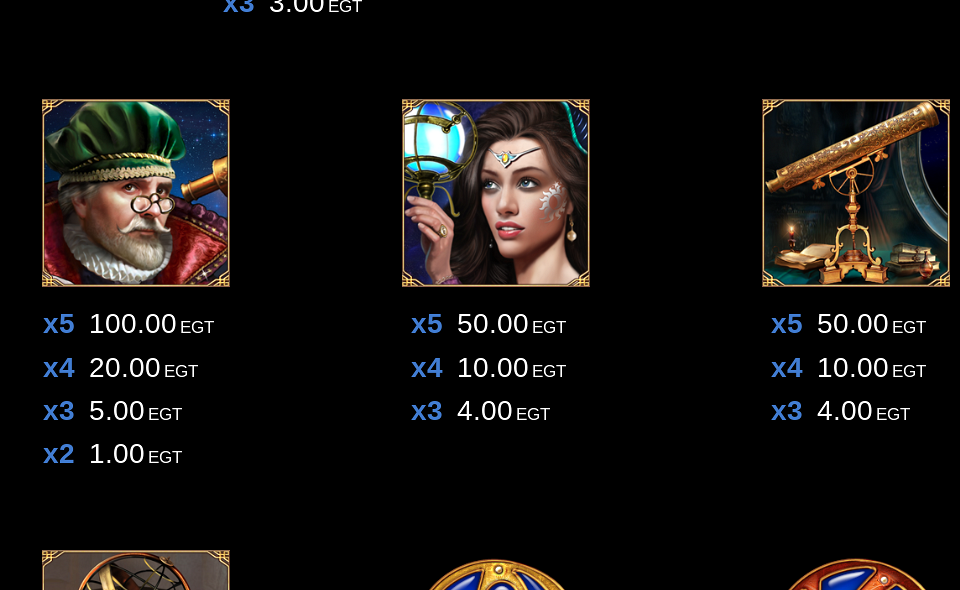Click the blue and orange medallion symbol at bottom right
The height and width of the screenshot is (590, 960).
pyautogui.click(x=855, y=575)
